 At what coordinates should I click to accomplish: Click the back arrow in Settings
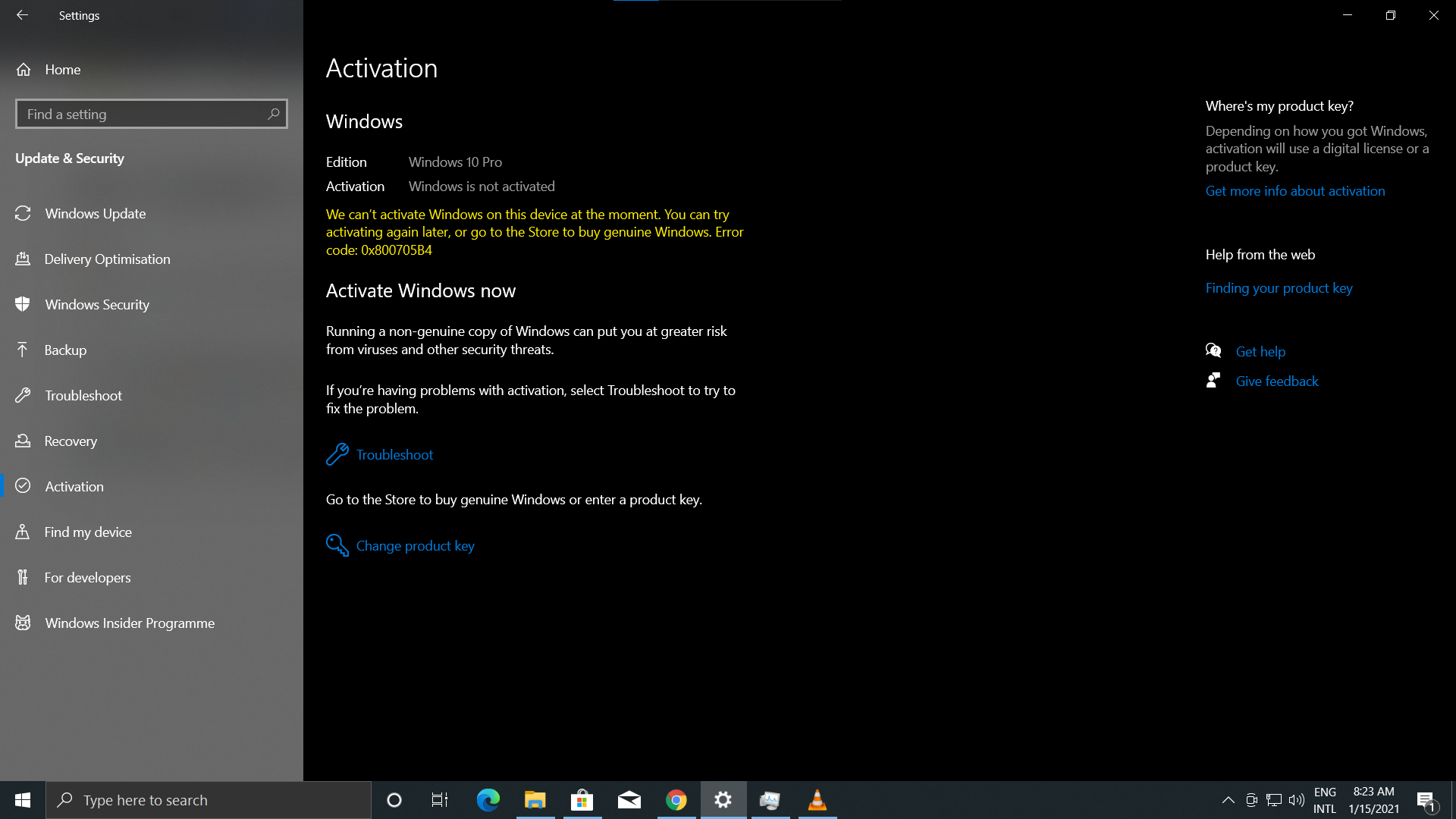[x=22, y=15]
